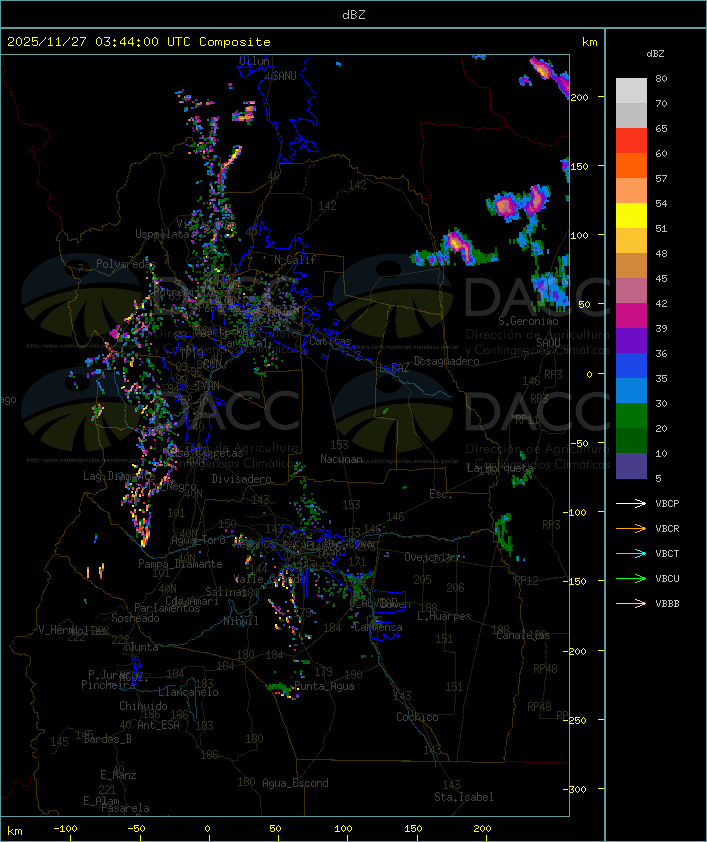707x842 pixels.
Task: Select the tan 45-48 dBZ swatch
Action: click(631, 266)
